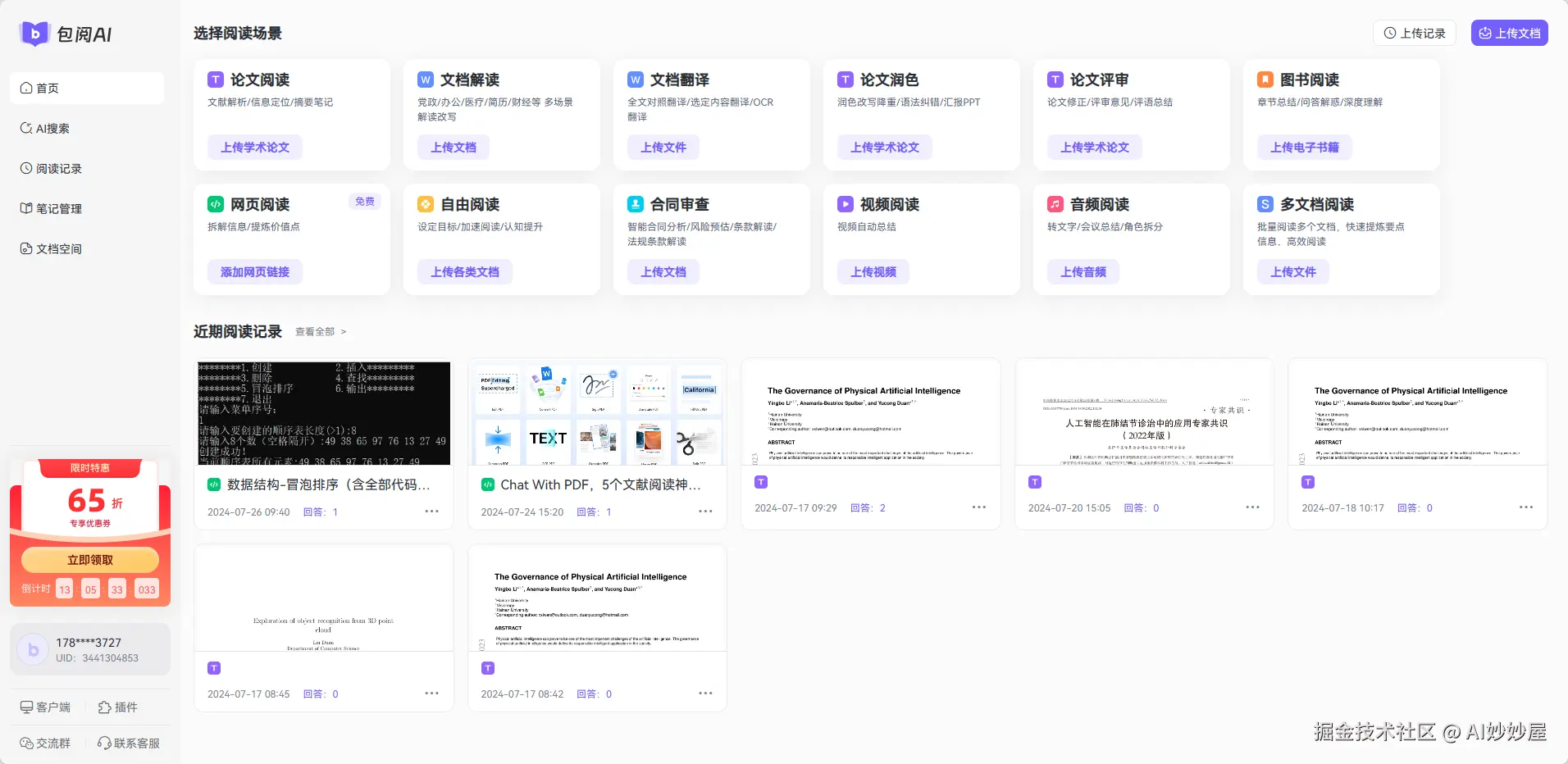Click the 图书阅读 orange bookmark icon

1265,80
